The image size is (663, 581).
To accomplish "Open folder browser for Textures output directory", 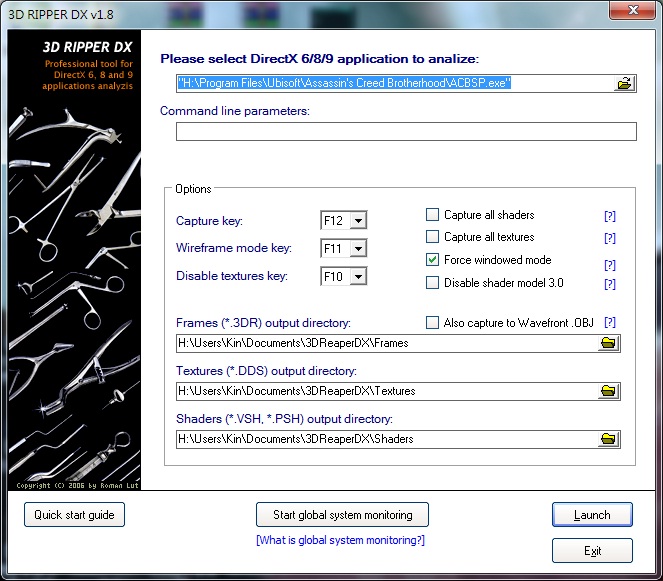I will click(x=608, y=391).
